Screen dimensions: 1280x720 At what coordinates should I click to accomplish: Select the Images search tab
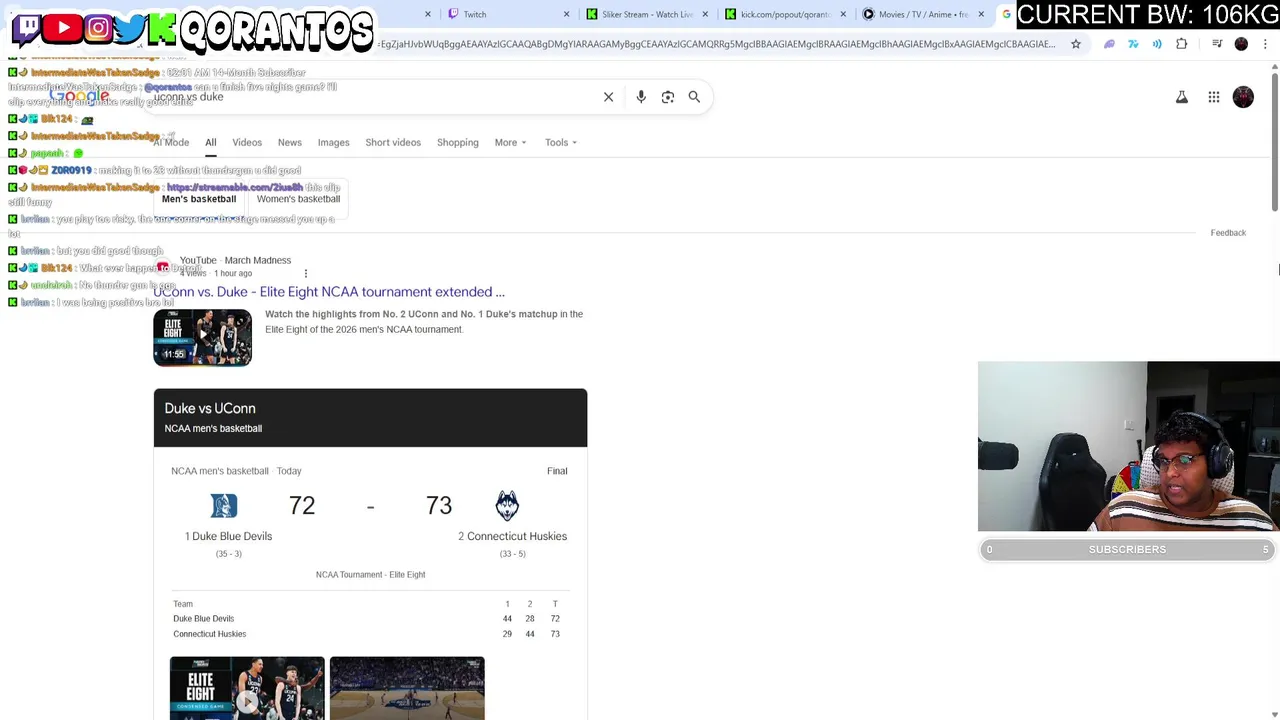click(x=333, y=142)
